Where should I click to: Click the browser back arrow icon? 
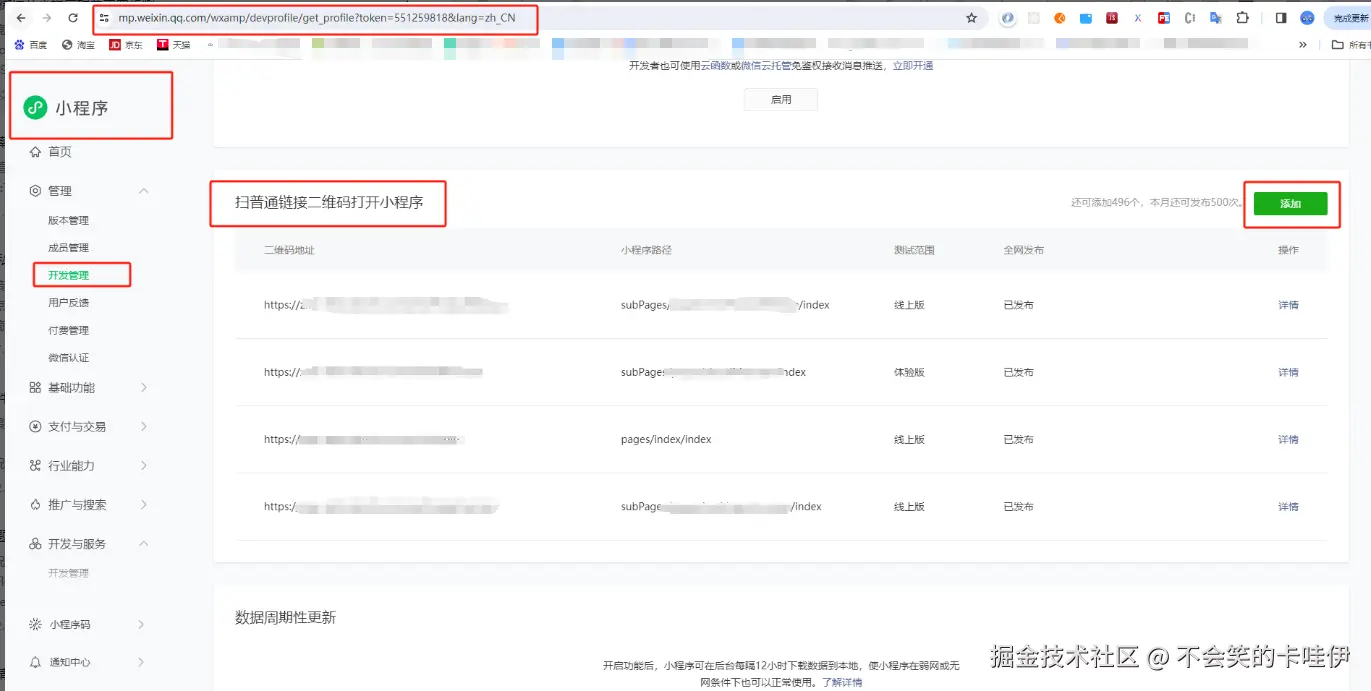(x=21, y=18)
